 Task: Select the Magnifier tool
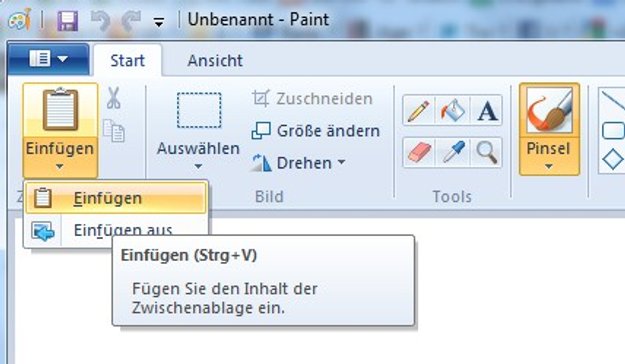(486, 152)
